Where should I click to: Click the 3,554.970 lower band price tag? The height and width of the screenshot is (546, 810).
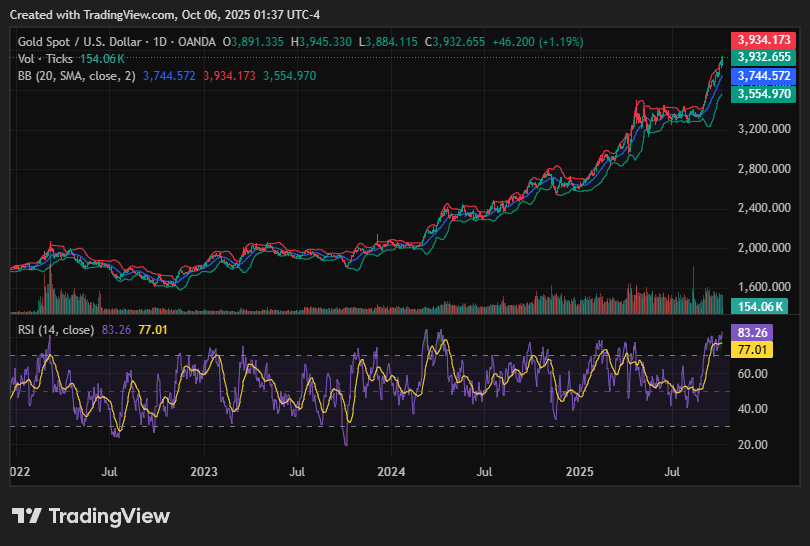coord(764,93)
